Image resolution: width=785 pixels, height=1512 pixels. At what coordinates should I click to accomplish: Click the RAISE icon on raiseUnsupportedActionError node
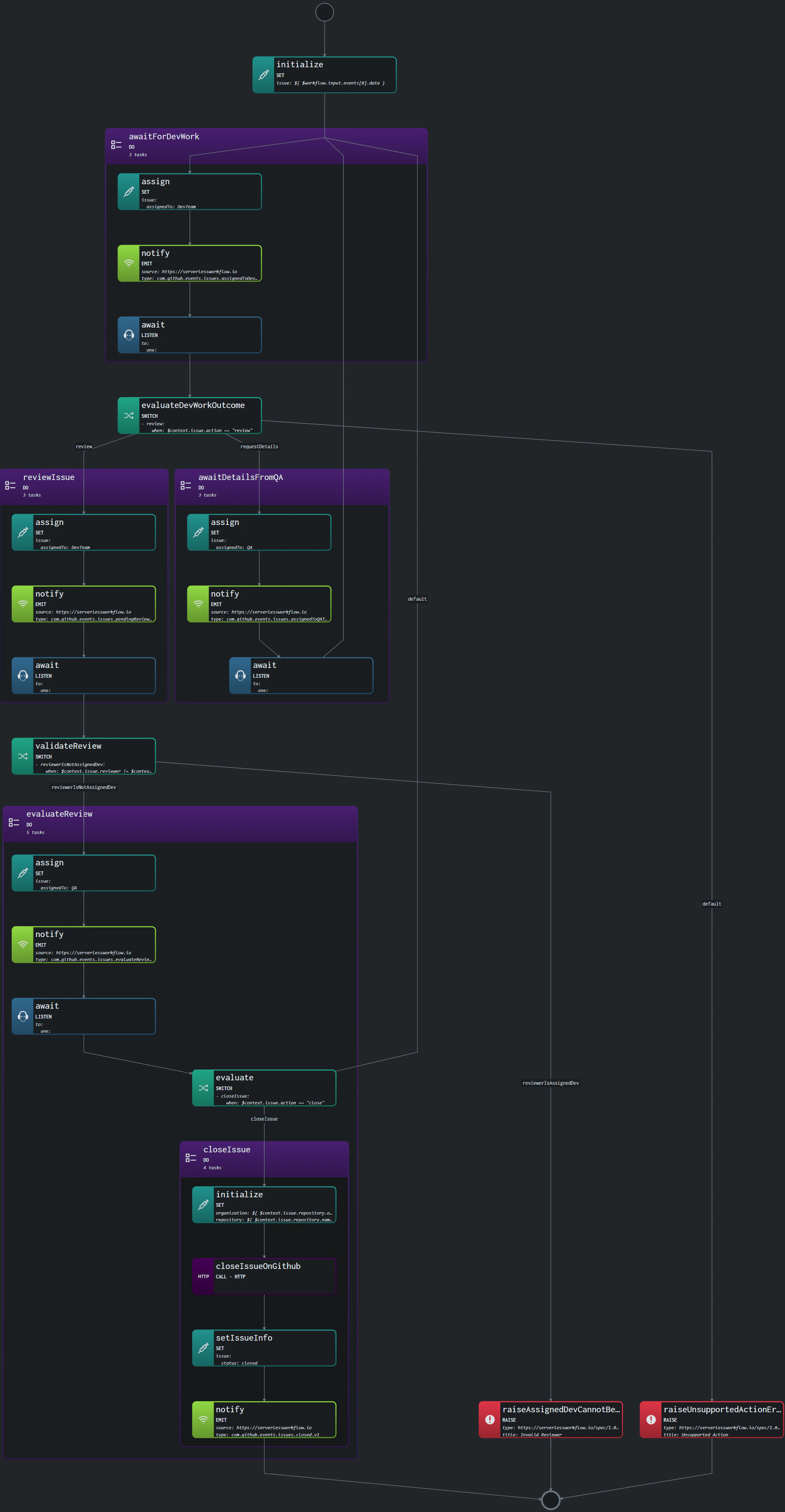(x=650, y=1419)
